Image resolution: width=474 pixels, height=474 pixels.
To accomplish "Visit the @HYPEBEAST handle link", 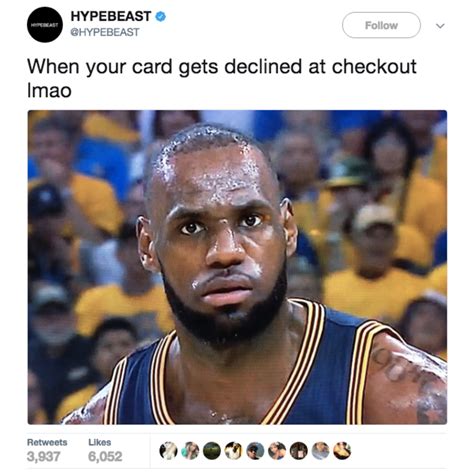I will [105, 32].
